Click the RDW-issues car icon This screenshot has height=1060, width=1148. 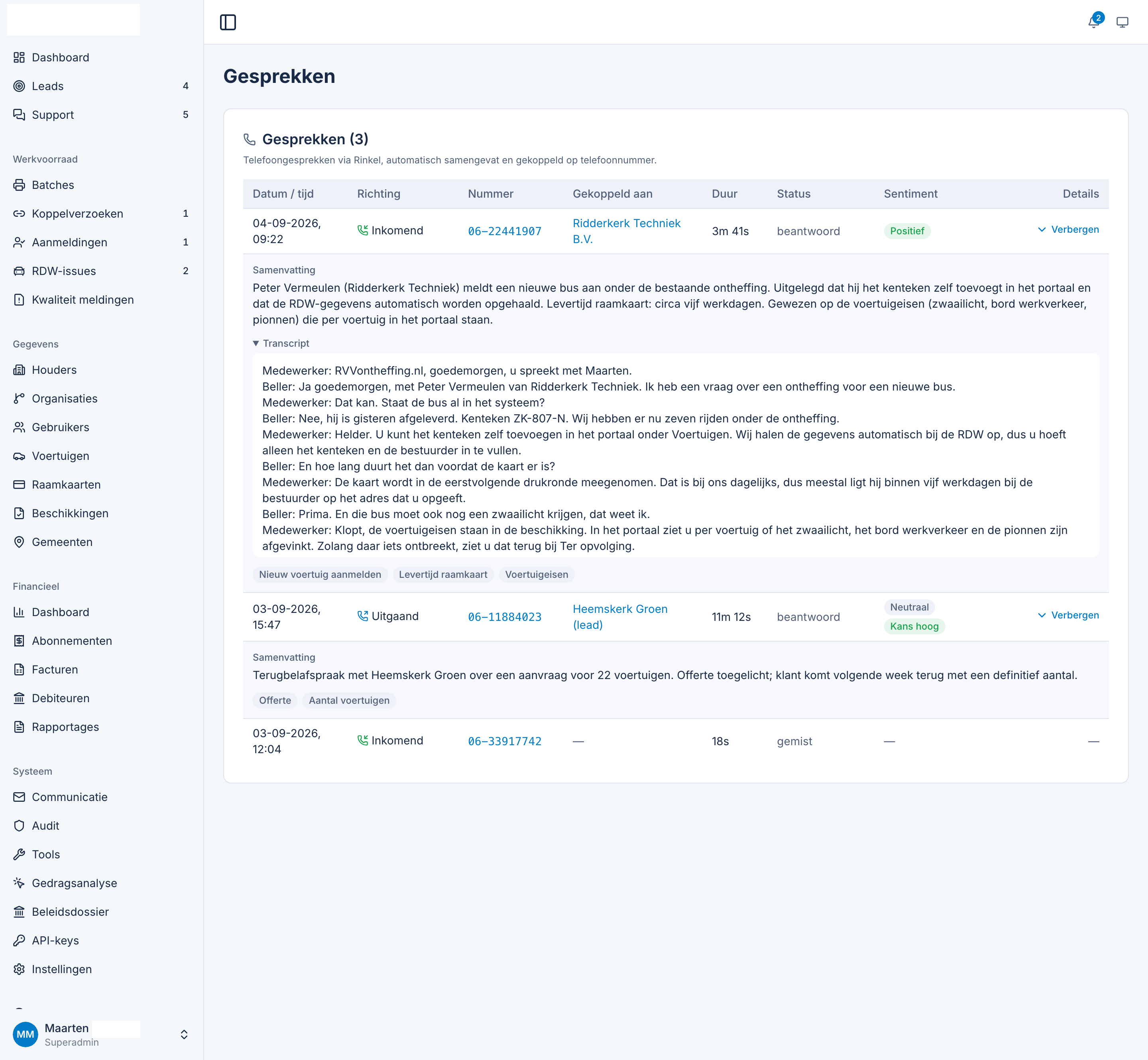(19, 271)
